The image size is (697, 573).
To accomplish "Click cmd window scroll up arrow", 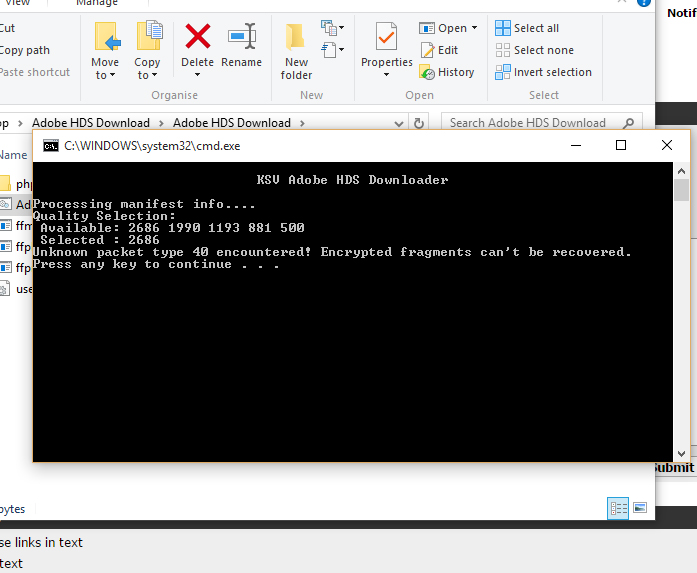I will coord(681,171).
